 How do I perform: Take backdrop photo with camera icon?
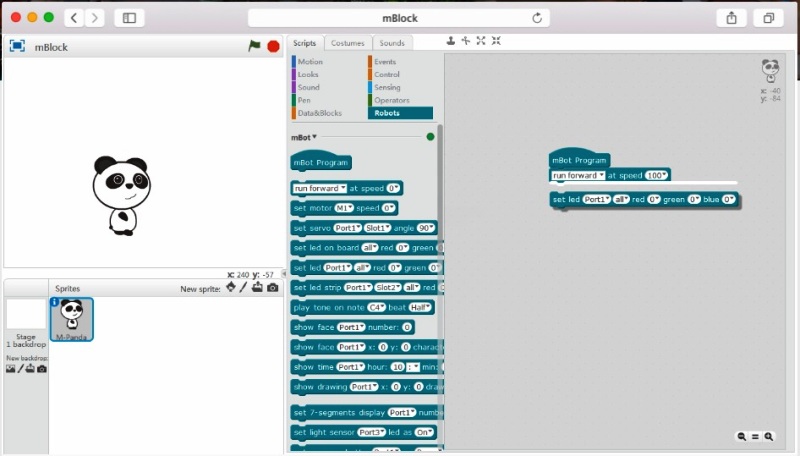pos(42,369)
